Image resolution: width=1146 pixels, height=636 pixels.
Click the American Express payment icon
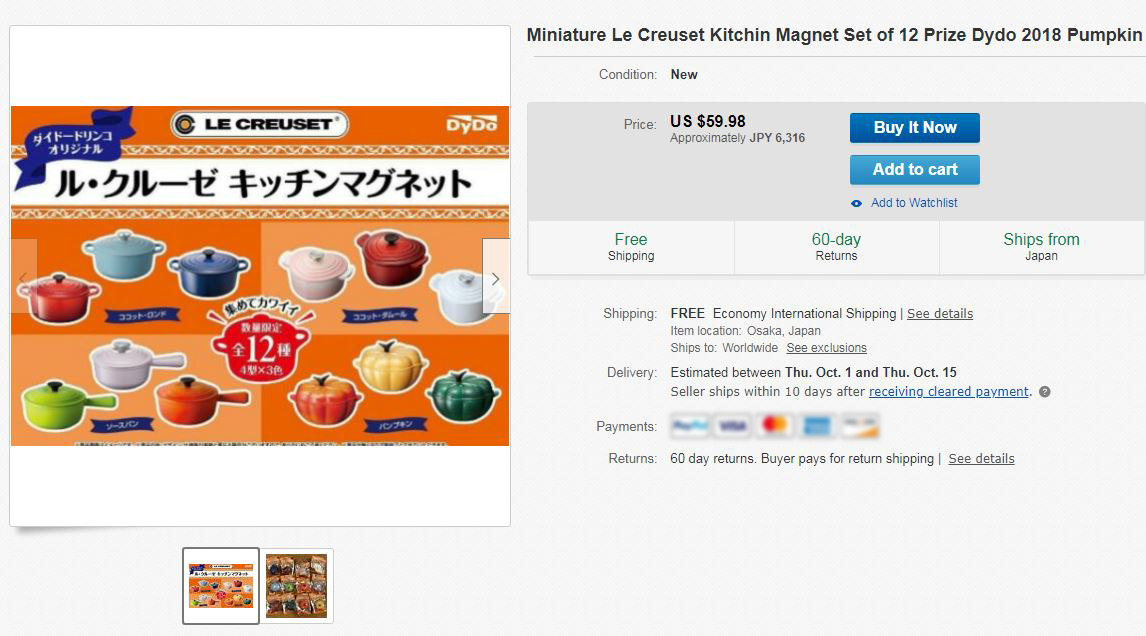[x=817, y=427]
